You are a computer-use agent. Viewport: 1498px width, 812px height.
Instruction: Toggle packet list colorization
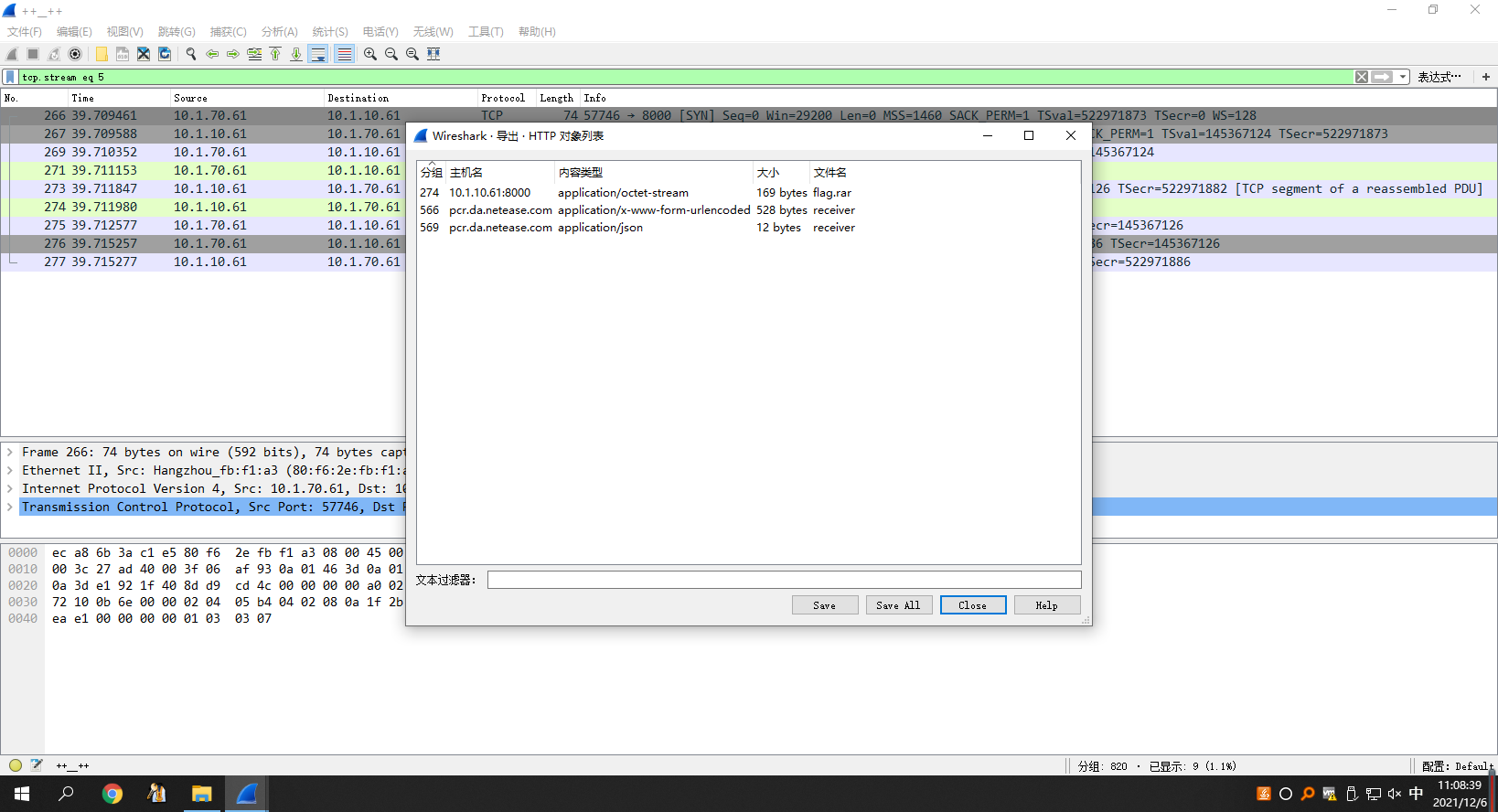[x=344, y=54]
